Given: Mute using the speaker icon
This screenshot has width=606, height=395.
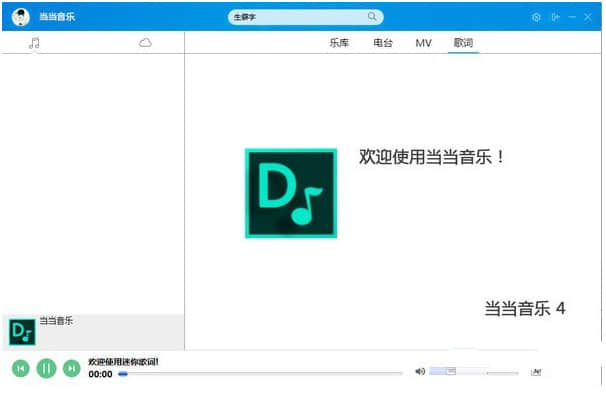Looking at the screenshot, I should [420, 371].
